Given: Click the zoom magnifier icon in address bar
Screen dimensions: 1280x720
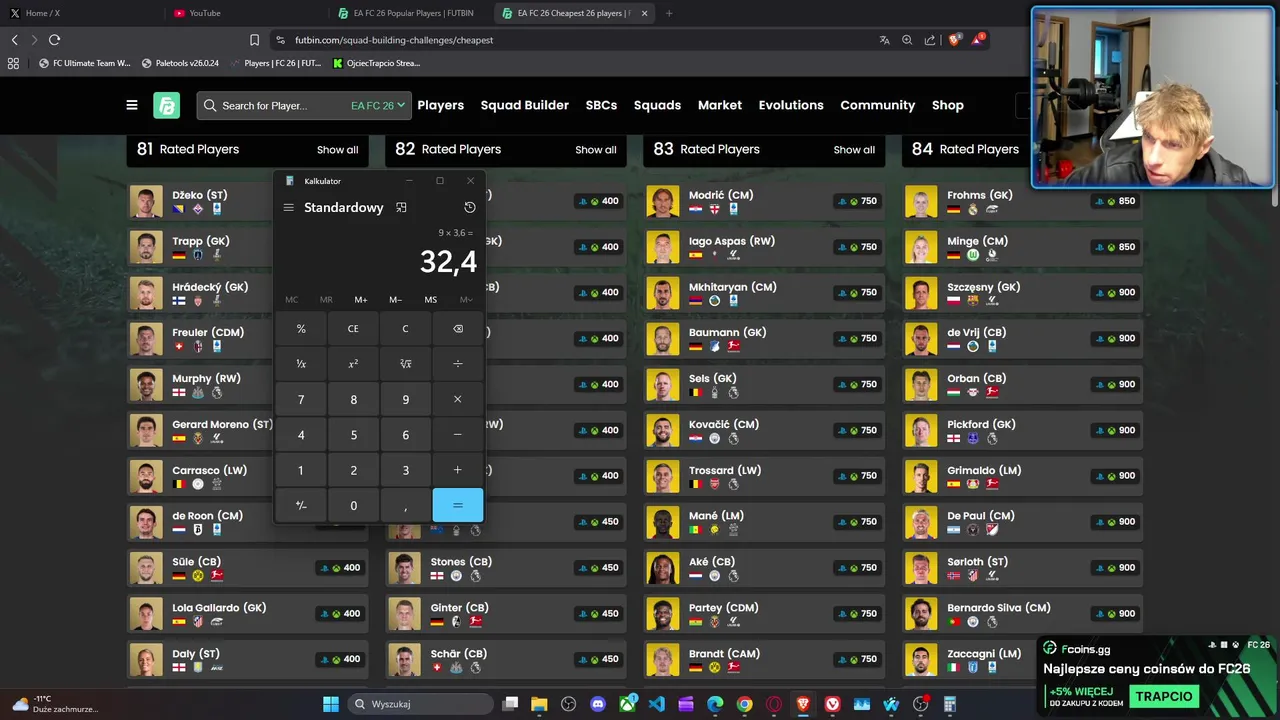Looking at the screenshot, I should tap(907, 40).
